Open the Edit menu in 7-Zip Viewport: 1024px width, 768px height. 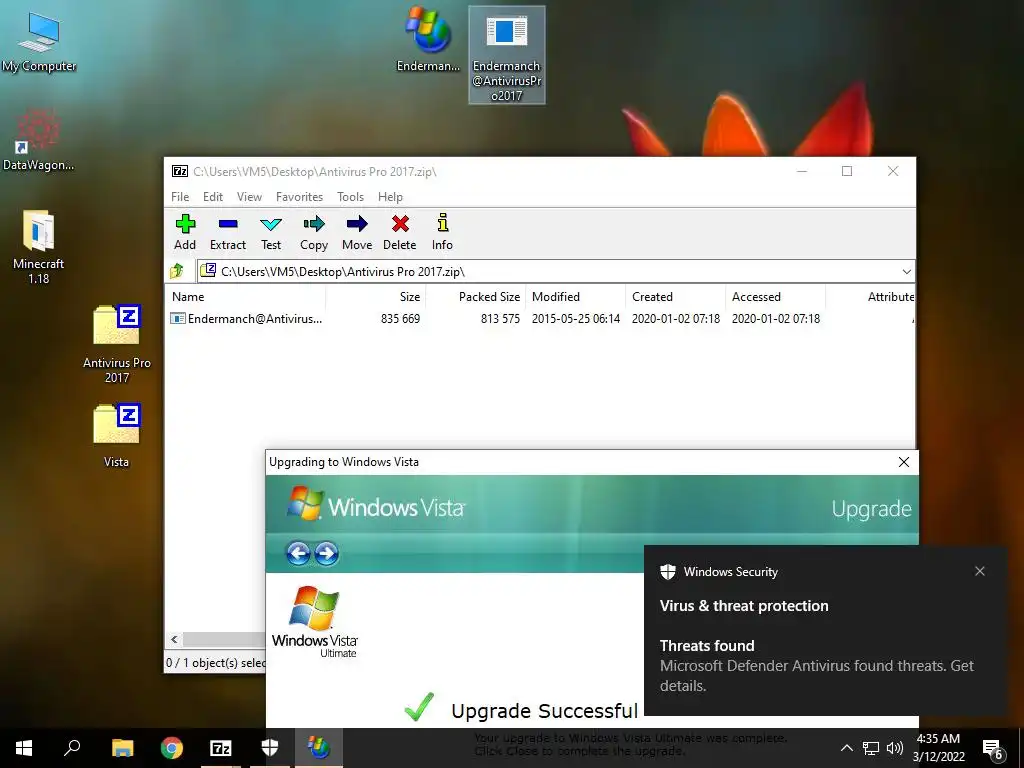212,197
